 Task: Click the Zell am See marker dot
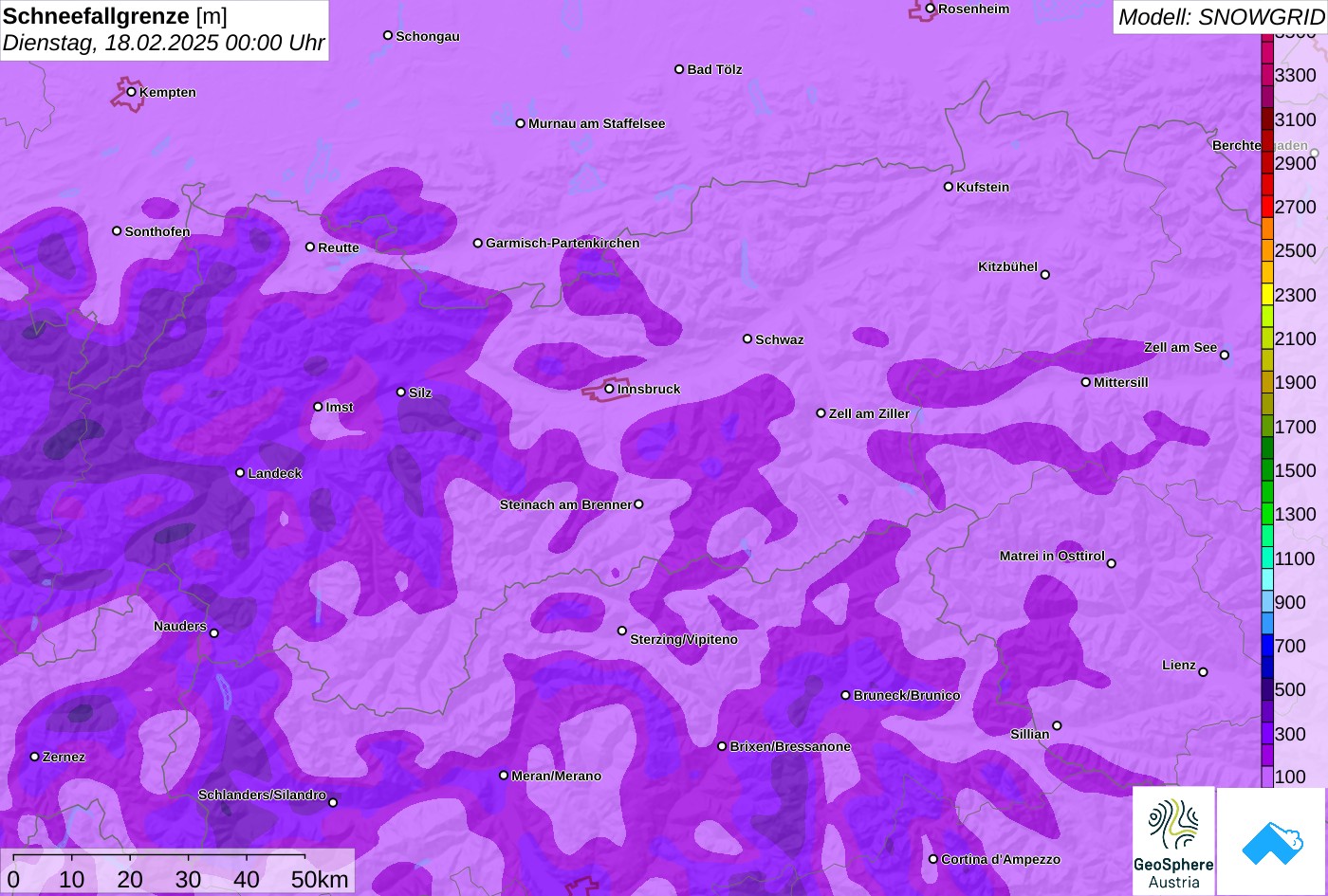[1225, 356]
